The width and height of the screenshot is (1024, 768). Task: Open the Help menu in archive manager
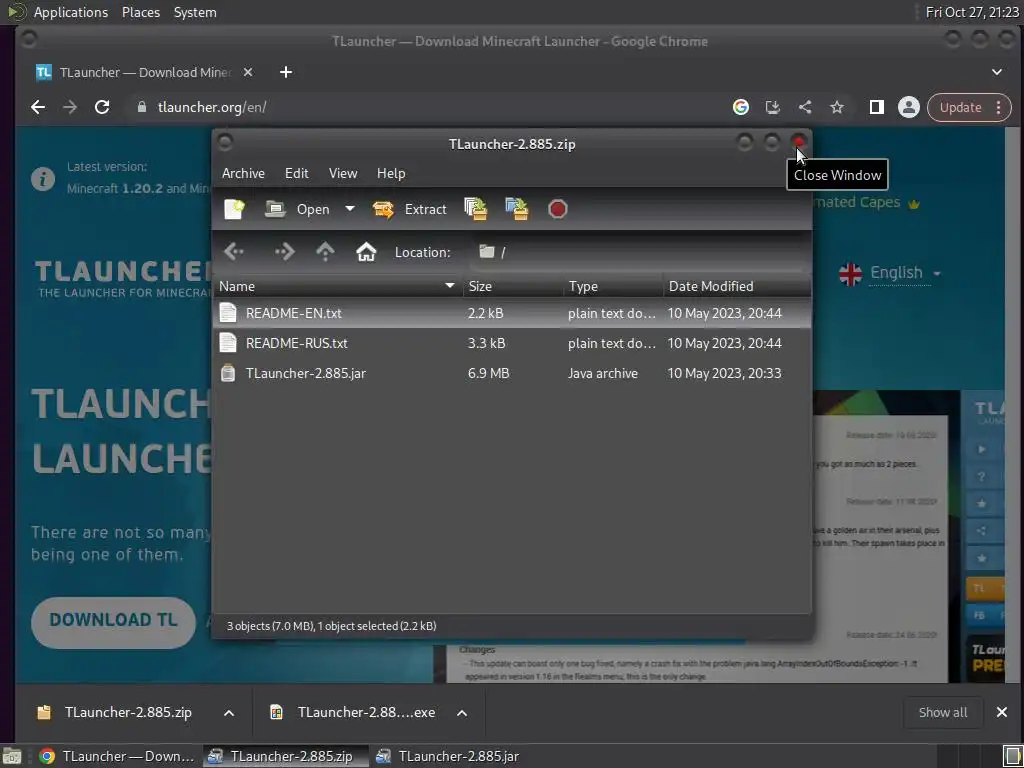point(391,173)
